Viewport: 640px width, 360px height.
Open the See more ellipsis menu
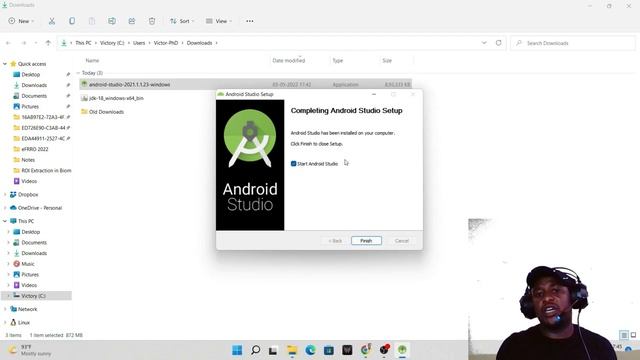point(250,21)
